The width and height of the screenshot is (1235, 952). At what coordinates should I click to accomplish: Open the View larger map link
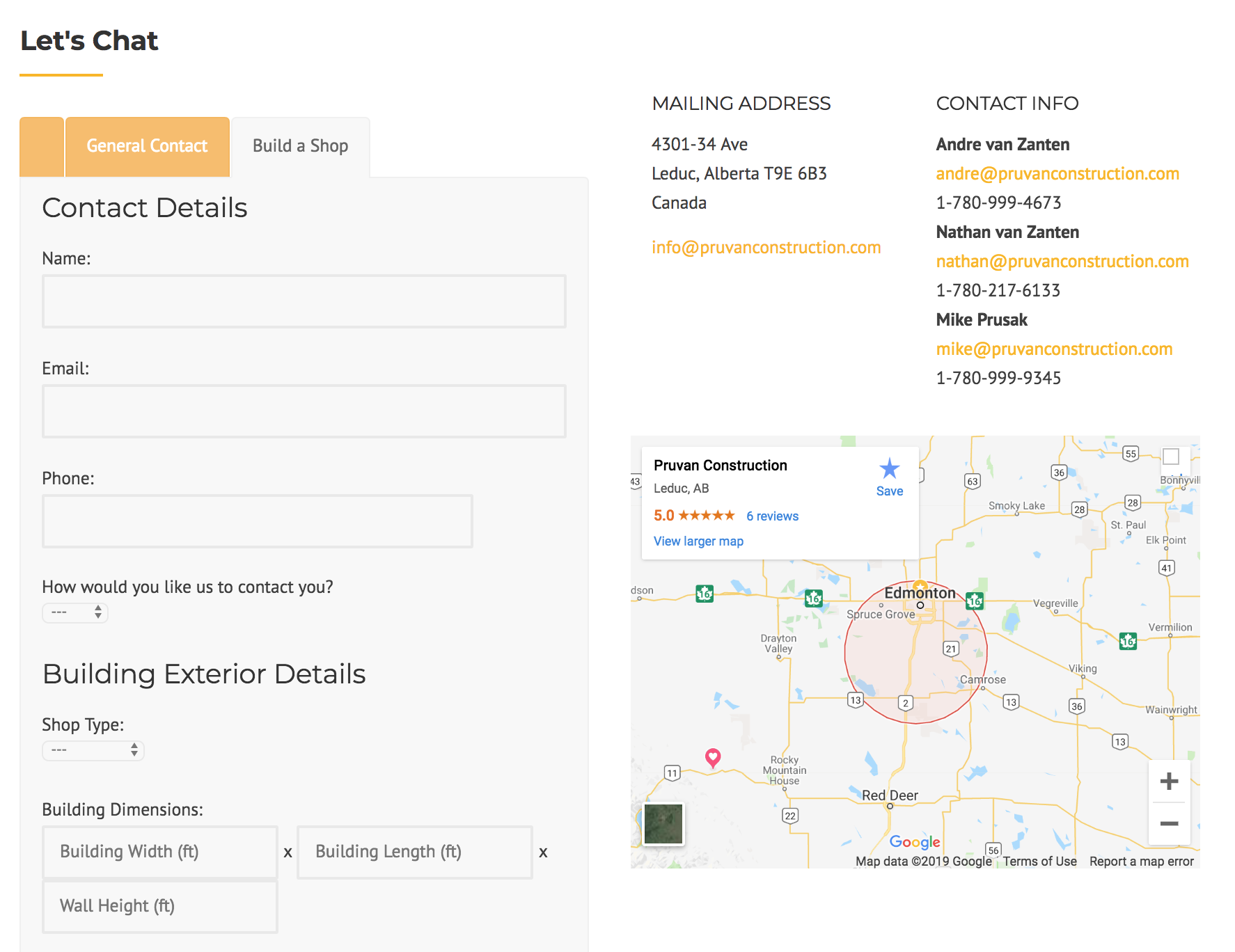click(698, 541)
